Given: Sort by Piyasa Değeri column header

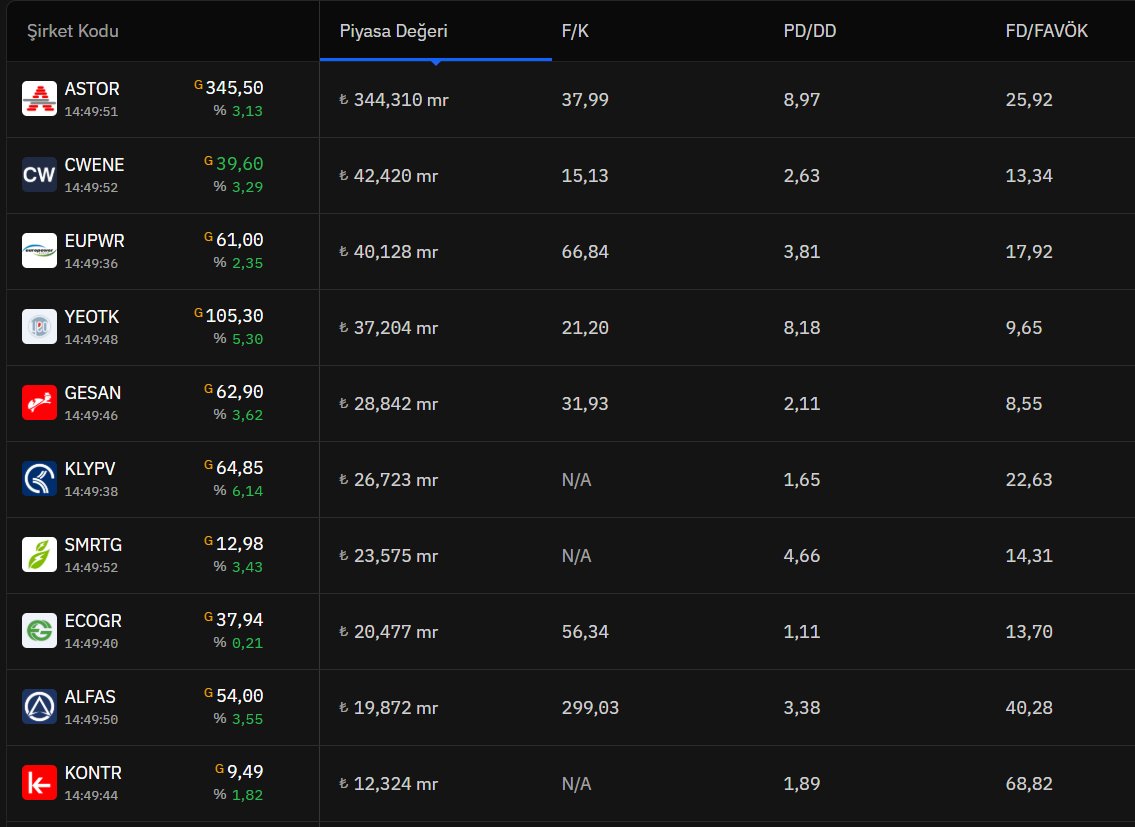Looking at the screenshot, I should [x=393, y=31].
